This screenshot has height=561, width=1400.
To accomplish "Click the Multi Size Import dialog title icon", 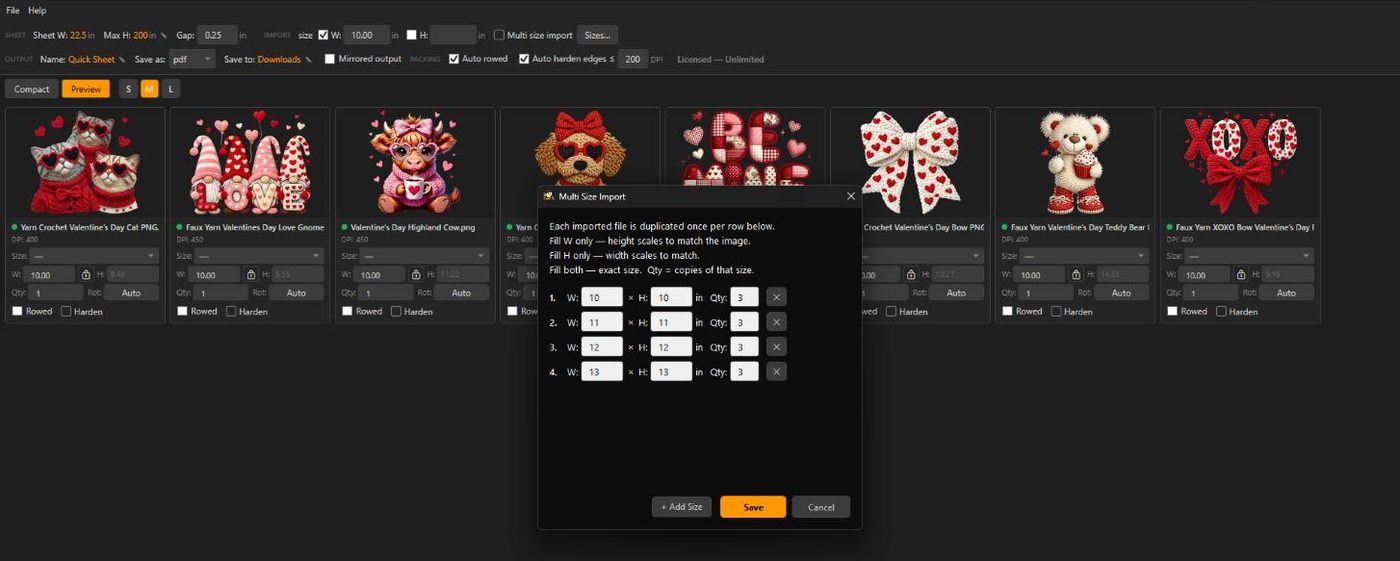I will (x=548, y=196).
